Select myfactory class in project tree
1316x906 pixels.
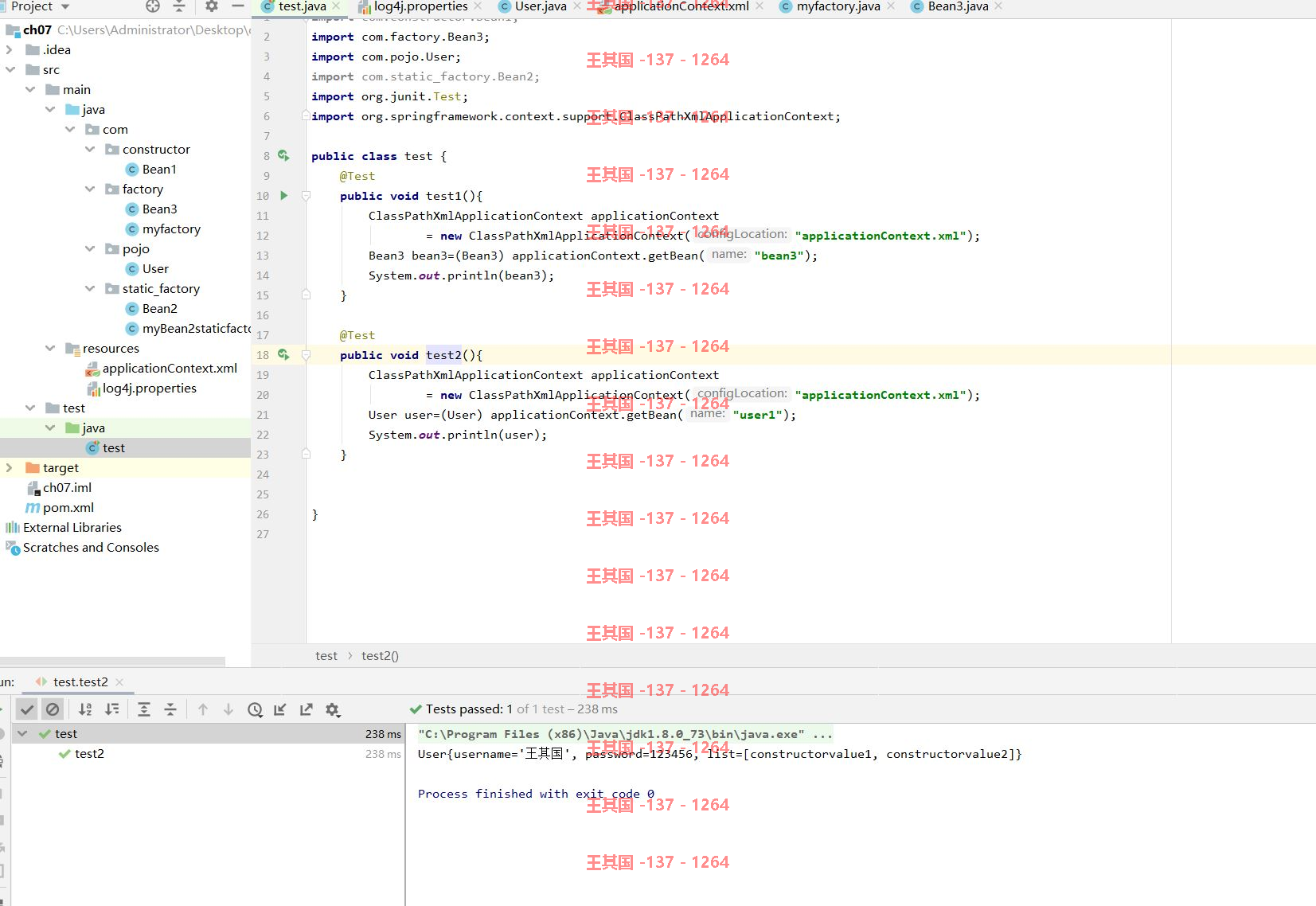[x=171, y=228]
